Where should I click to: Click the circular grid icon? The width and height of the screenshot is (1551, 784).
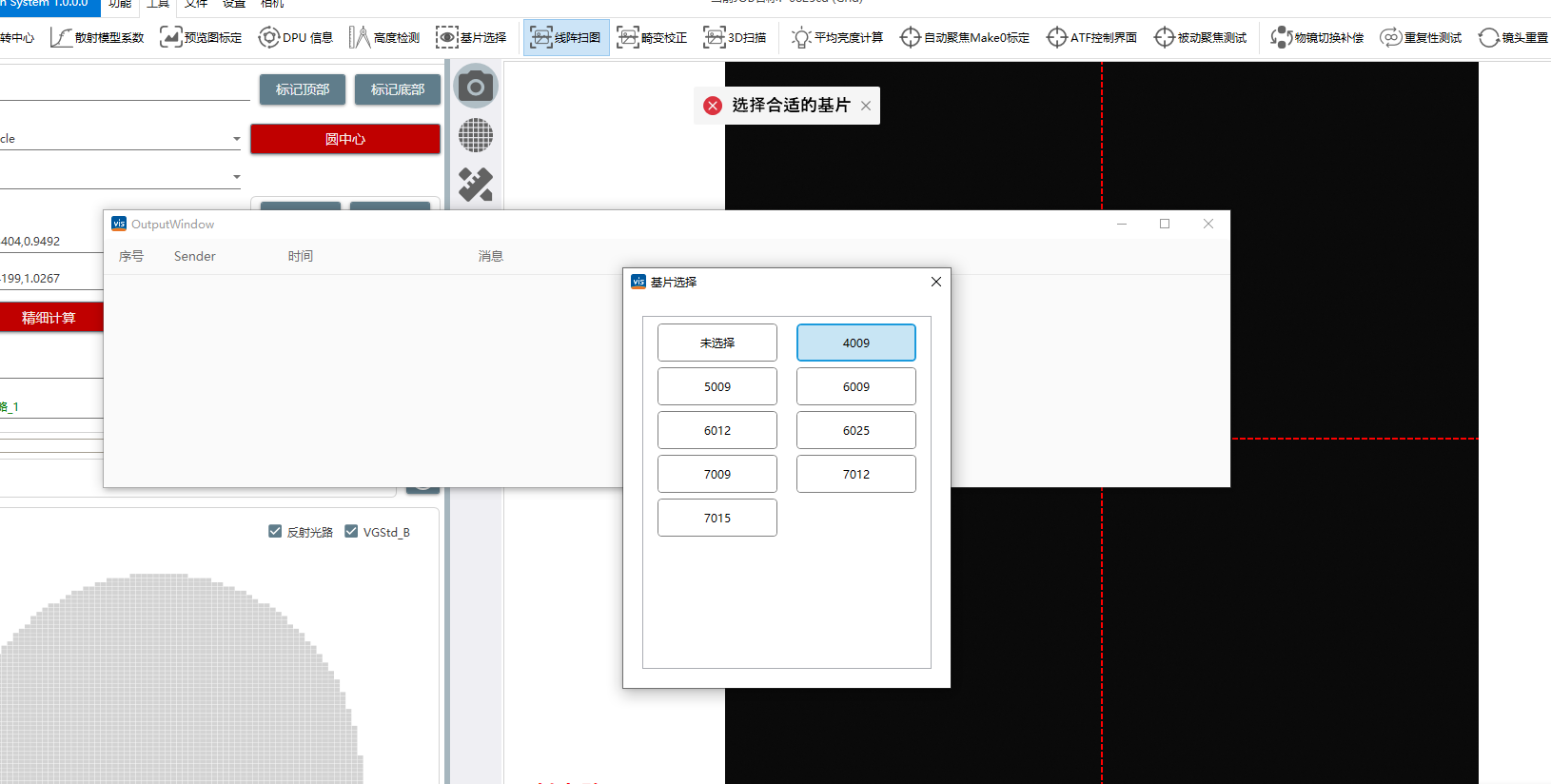(x=476, y=135)
